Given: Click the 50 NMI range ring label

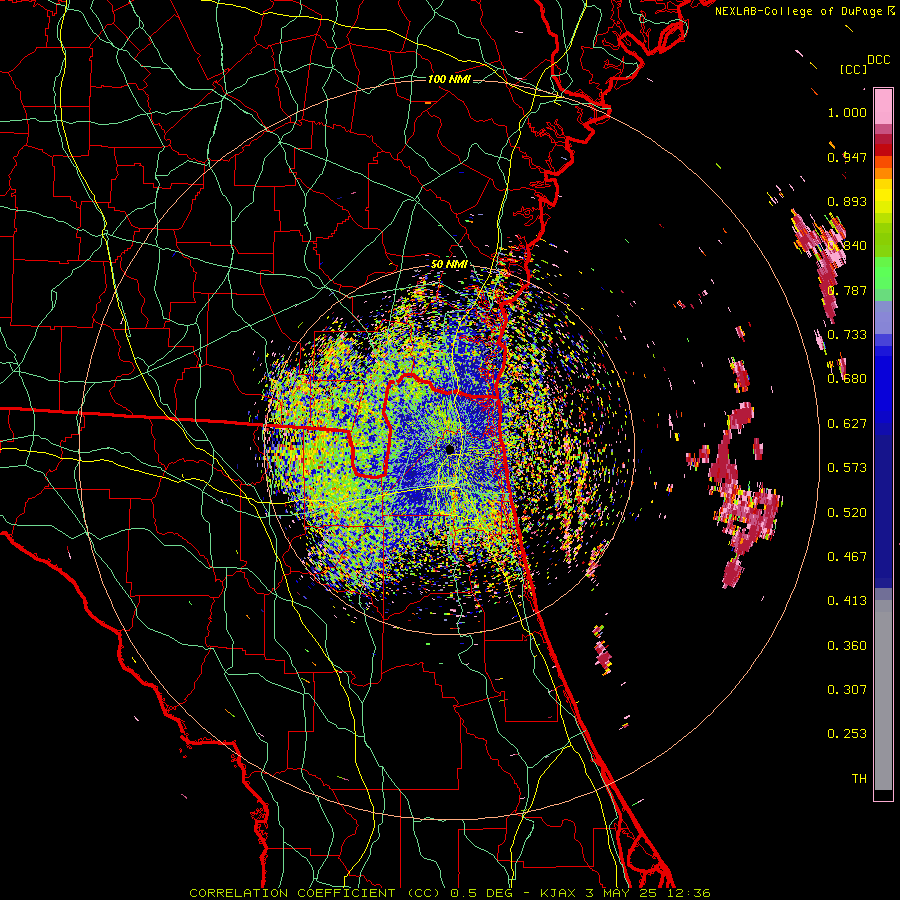Looking at the screenshot, I should click(x=449, y=265).
